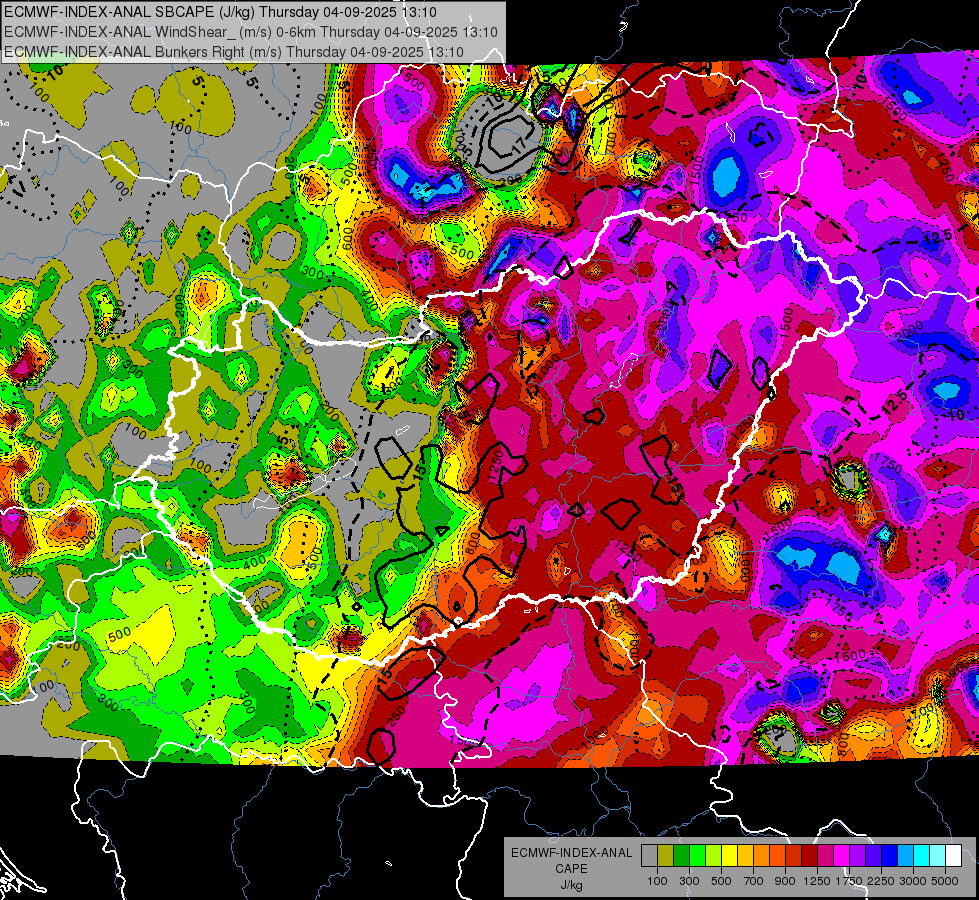Click the 900 value on legend scale
This screenshot has width=979, height=900.
coord(785,881)
